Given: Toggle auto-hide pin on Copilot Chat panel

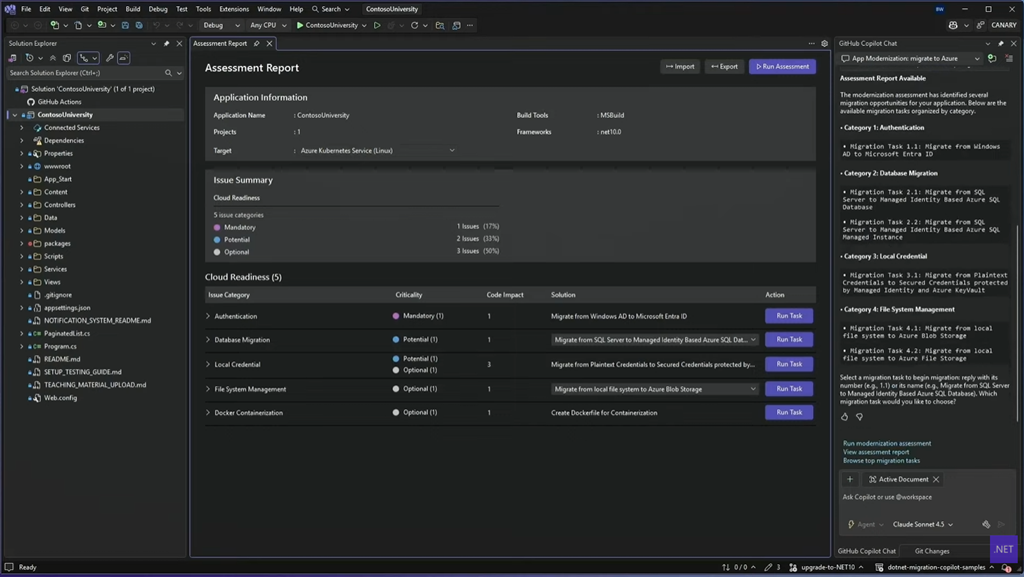Looking at the screenshot, I should (1001, 44).
